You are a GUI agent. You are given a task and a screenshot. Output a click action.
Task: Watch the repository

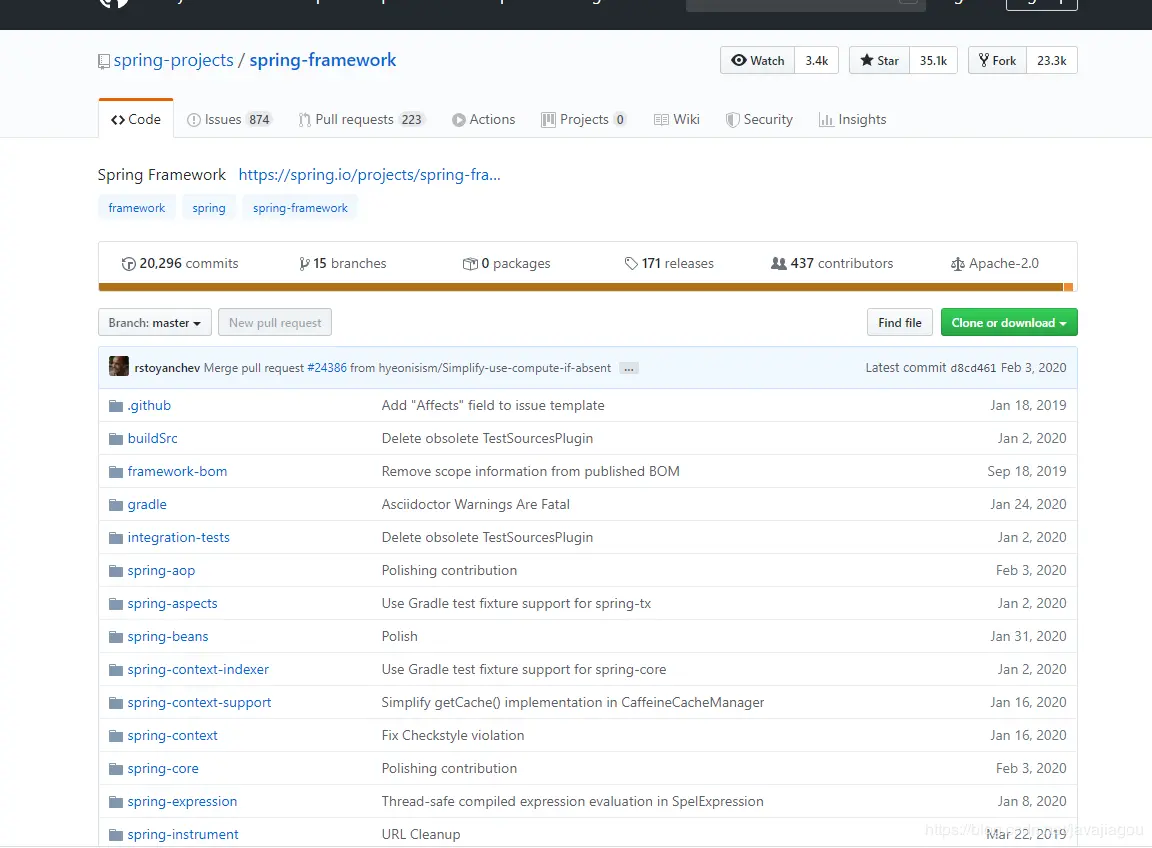tap(757, 61)
